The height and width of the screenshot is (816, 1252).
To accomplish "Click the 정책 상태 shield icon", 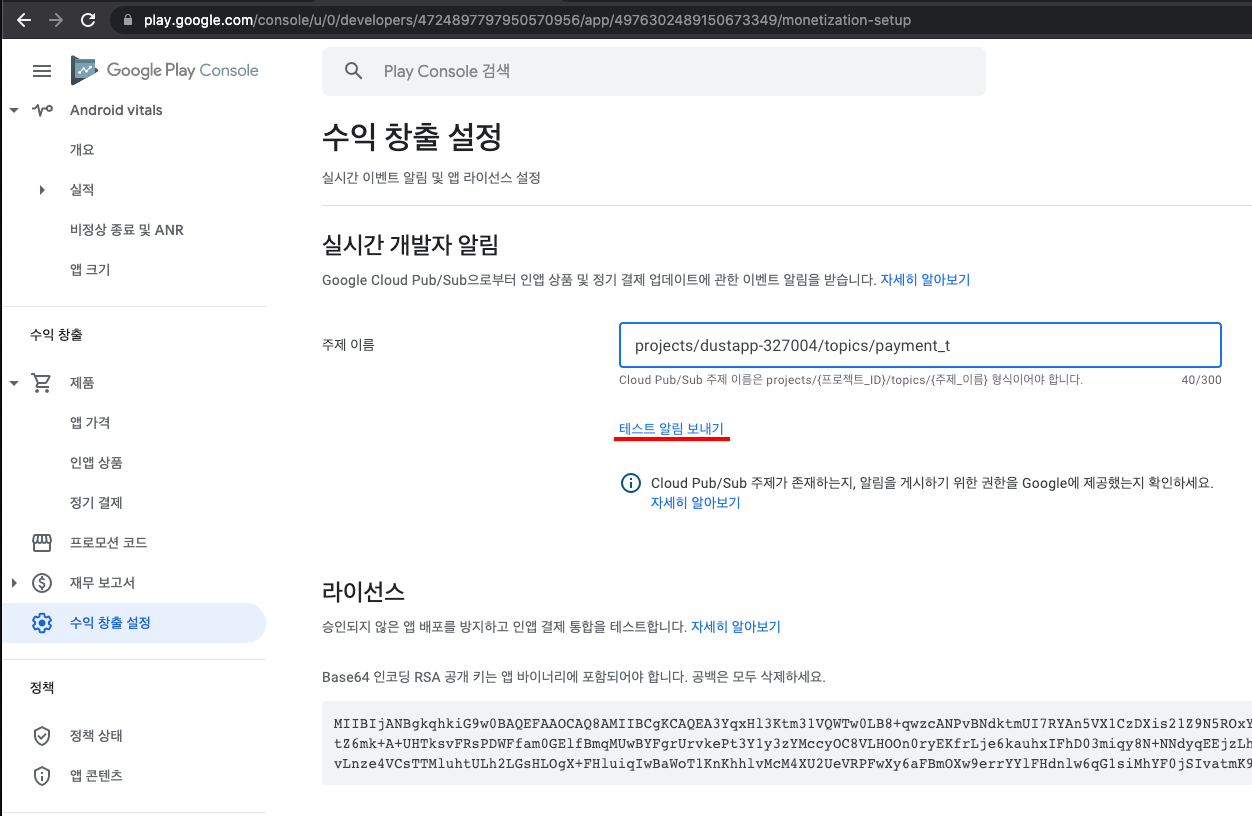I will (42, 736).
